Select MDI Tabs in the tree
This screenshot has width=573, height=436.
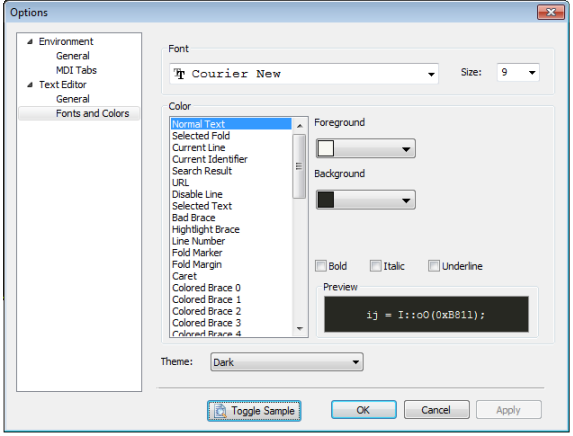(76, 70)
